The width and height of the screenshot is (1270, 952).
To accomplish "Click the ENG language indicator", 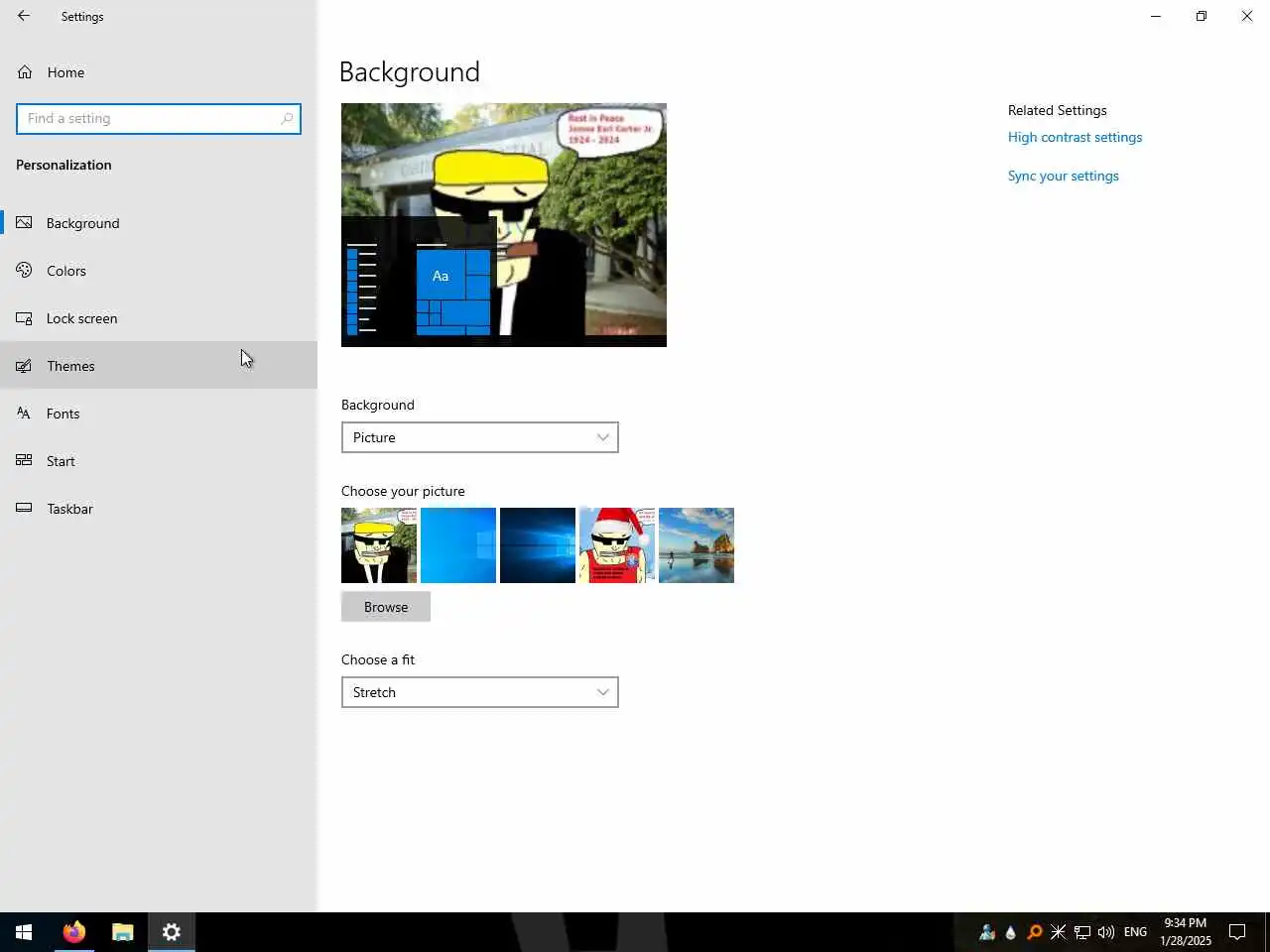I will (x=1136, y=932).
